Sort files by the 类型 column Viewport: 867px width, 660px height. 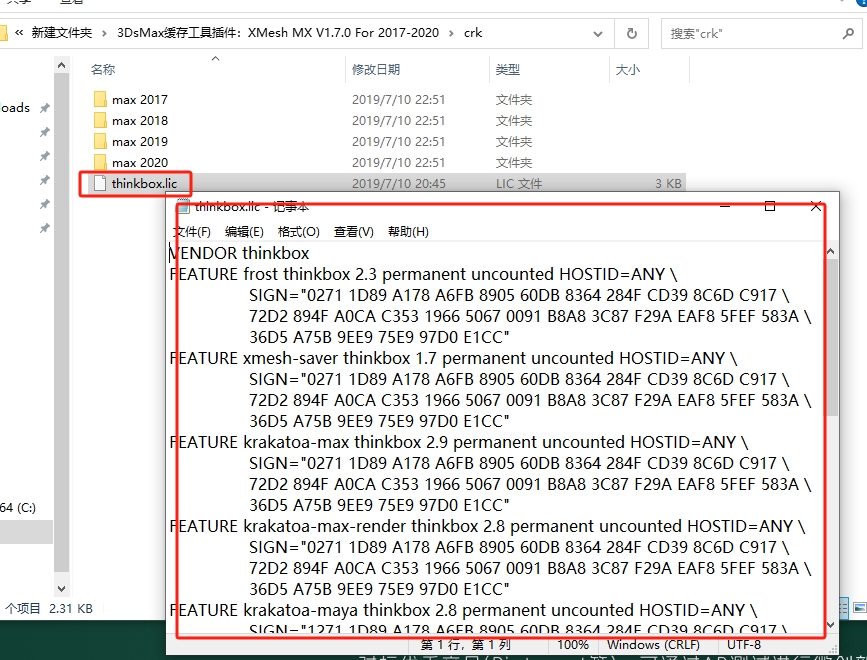[x=508, y=70]
